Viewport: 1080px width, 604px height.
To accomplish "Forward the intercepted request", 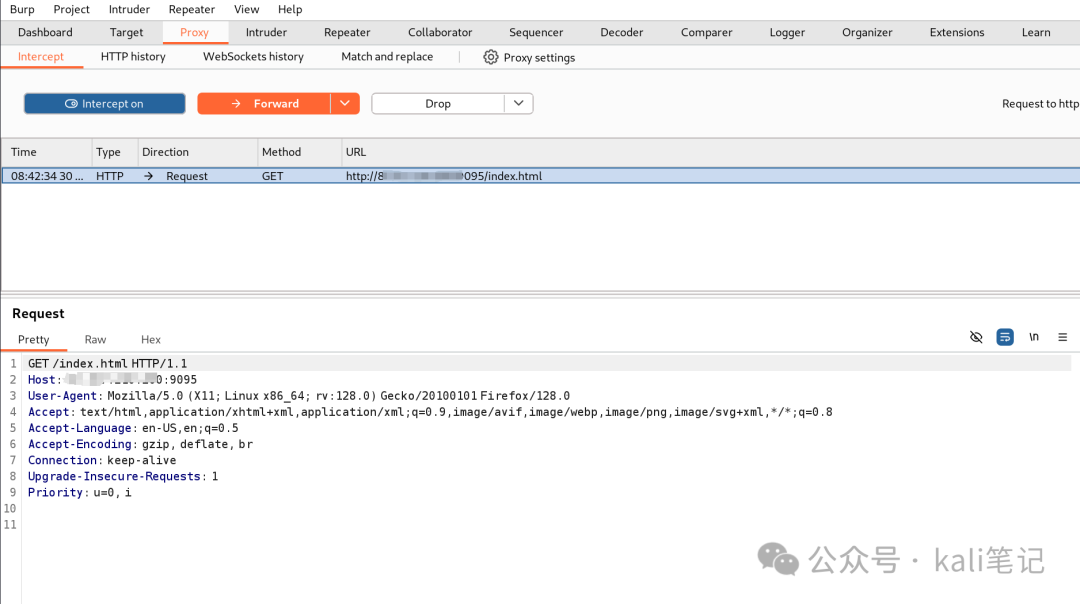I will (x=264, y=103).
